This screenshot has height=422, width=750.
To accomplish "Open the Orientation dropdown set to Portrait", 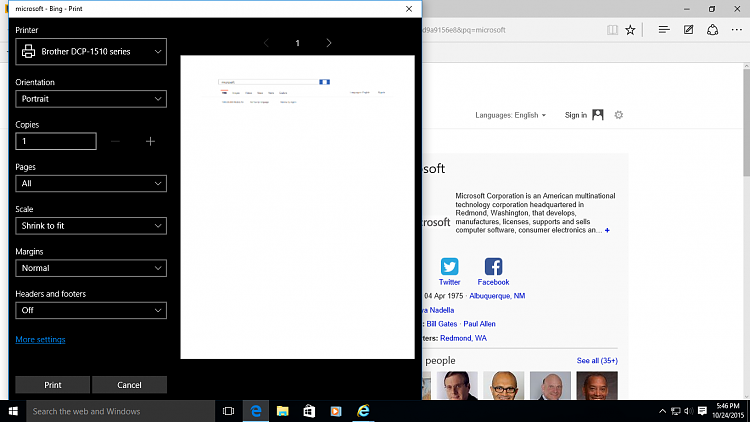I will point(91,99).
